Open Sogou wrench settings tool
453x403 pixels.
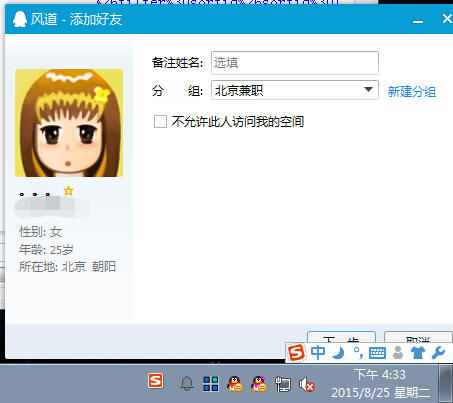pyautogui.click(x=438, y=353)
